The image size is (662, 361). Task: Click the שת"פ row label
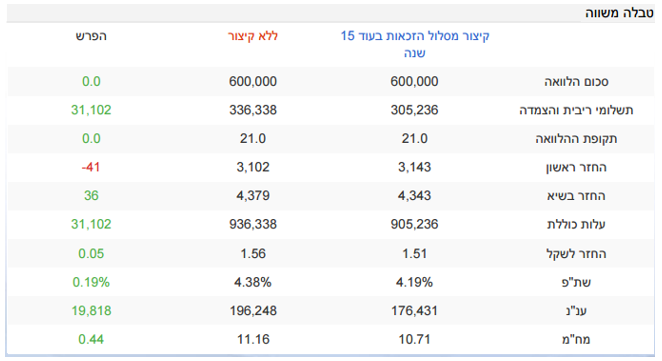click(x=576, y=282)
